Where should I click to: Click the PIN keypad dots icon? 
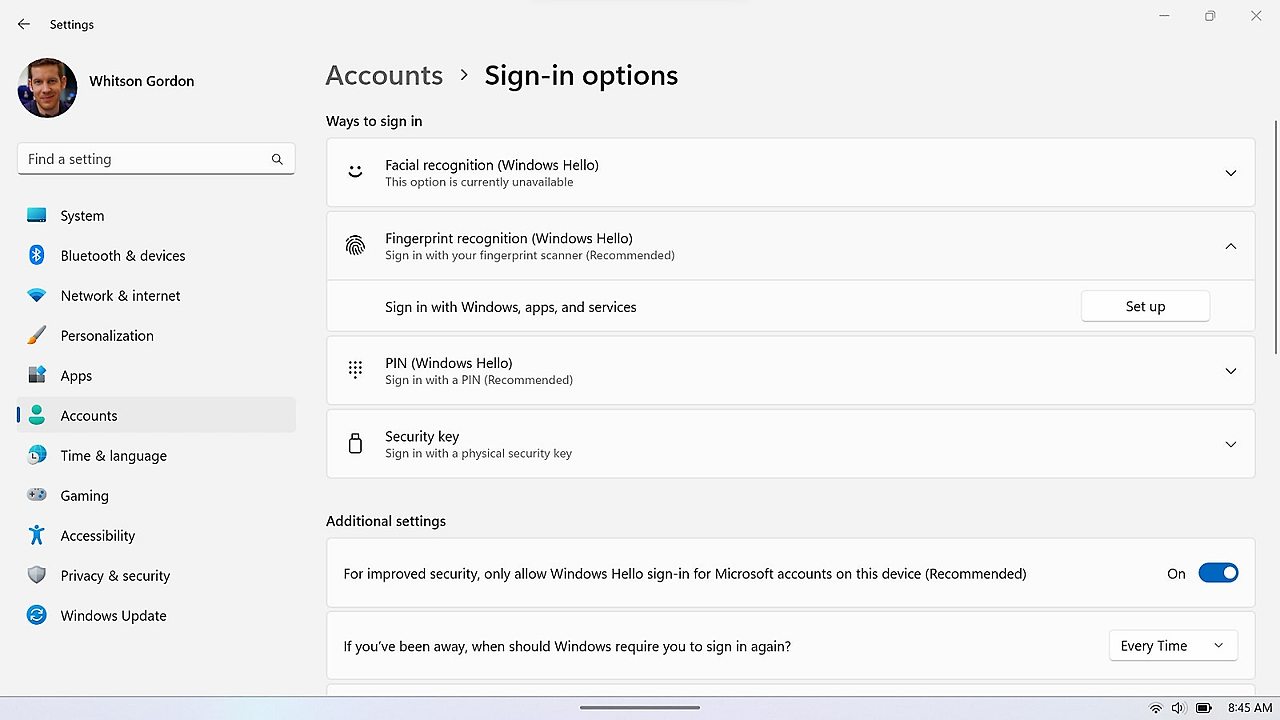[x=355, y=370]
